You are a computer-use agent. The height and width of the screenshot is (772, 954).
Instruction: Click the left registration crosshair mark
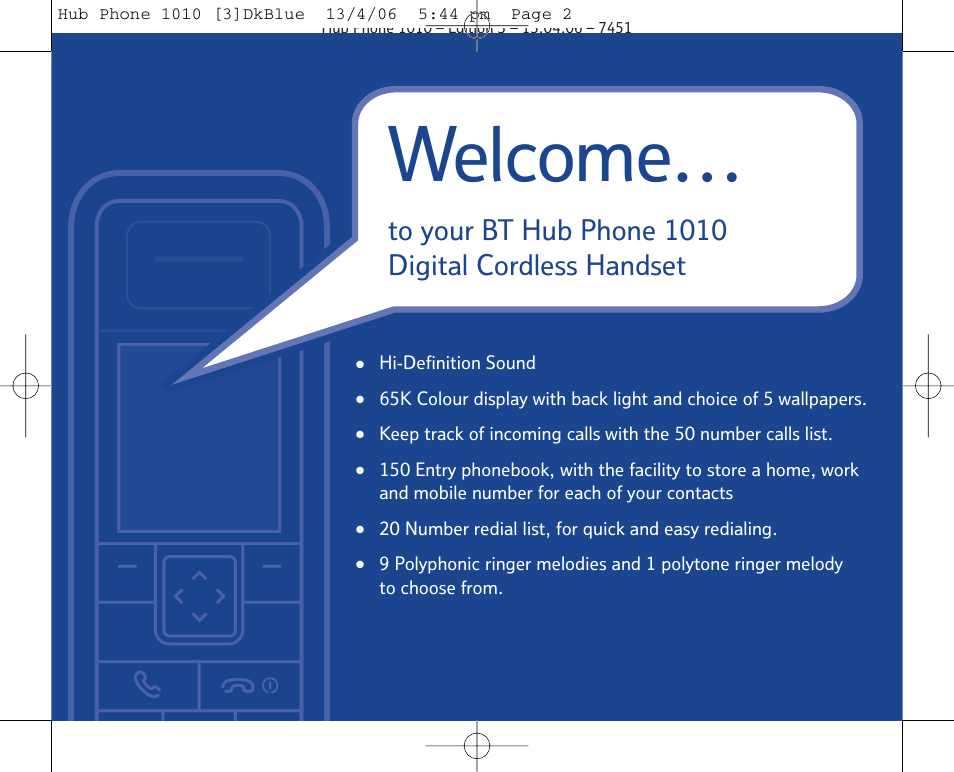(x=26, y=385)
